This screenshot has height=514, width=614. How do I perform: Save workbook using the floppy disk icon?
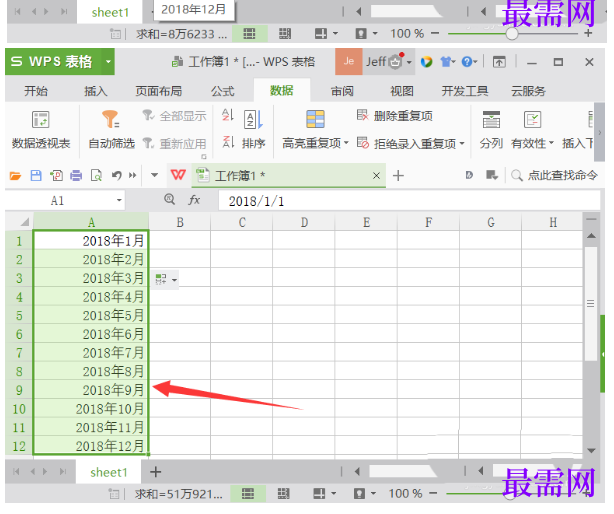(x=36, y=176)
